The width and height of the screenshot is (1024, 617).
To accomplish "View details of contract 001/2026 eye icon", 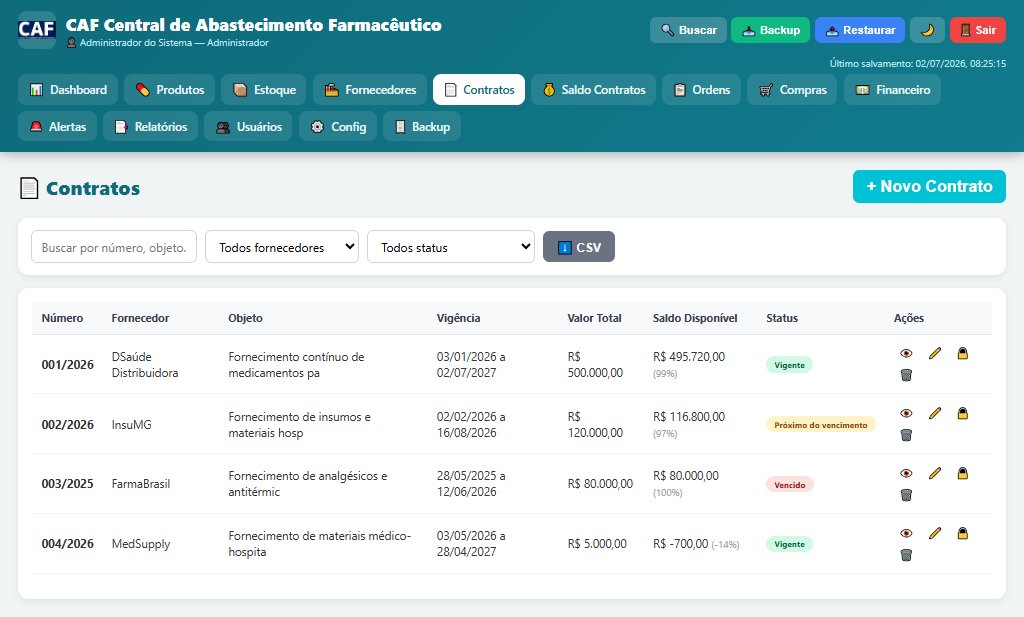I will pos(906,353).
